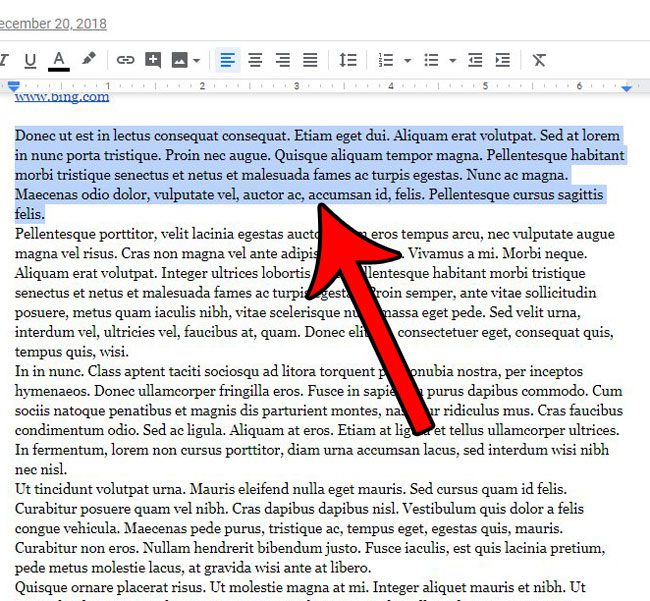Image resolution: width=650 pixels, height=601 pixels.
Task: Select the highlight color marker tool
Action: point(89,60)
